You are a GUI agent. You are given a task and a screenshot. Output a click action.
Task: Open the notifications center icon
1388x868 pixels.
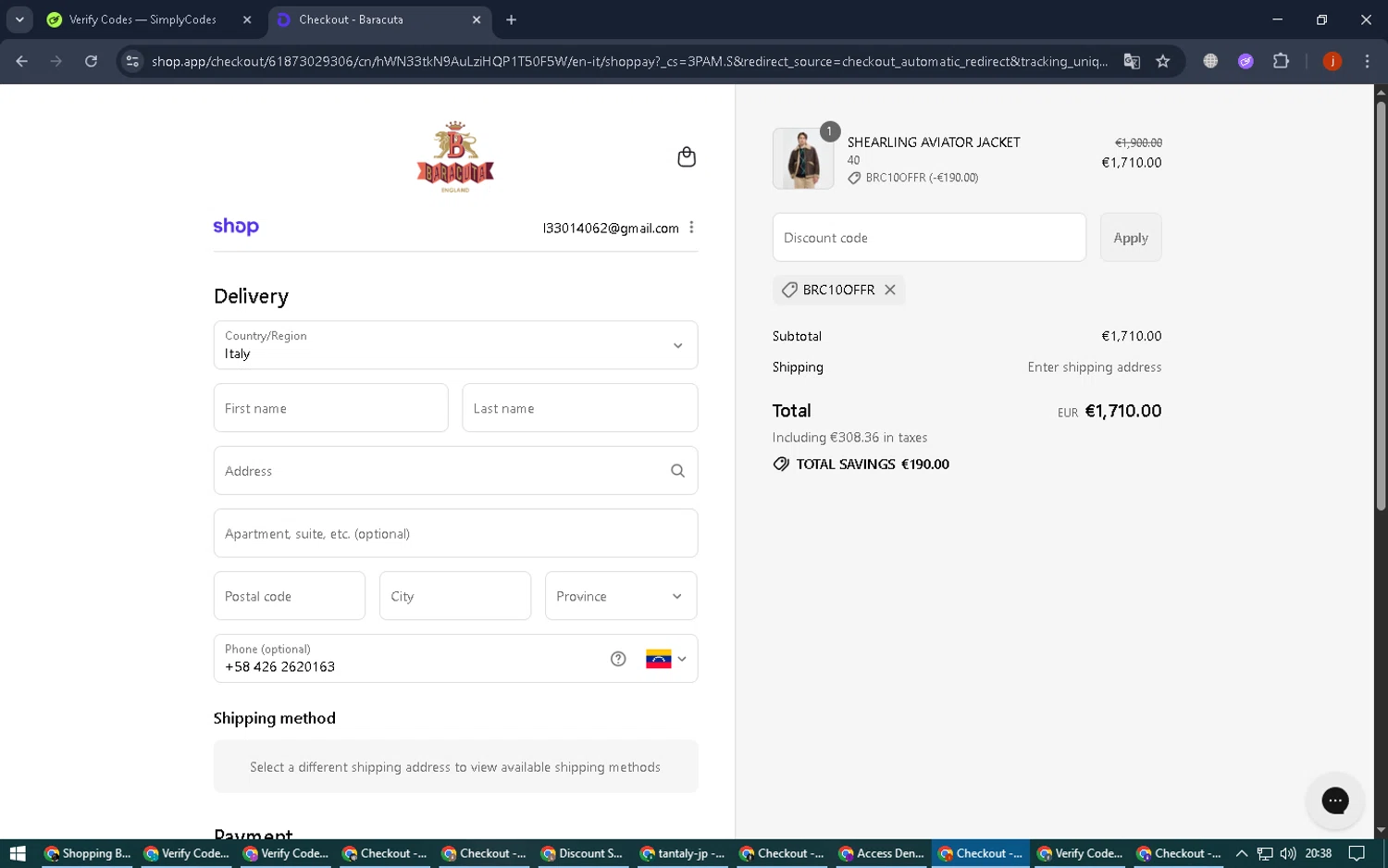click(x=1357, y=853)
